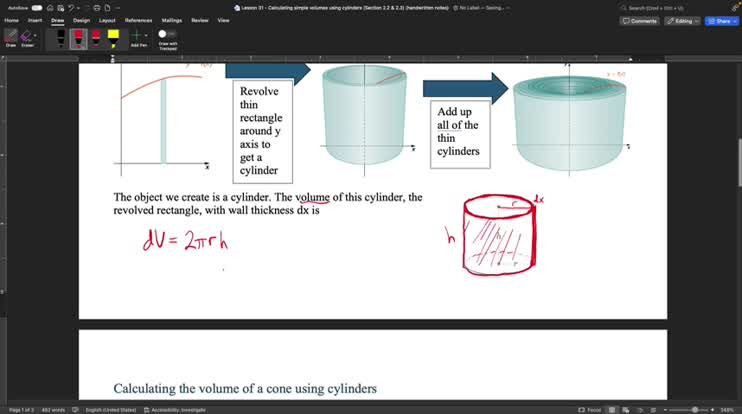Toggle the AutoSave switch

click(37, 7)
